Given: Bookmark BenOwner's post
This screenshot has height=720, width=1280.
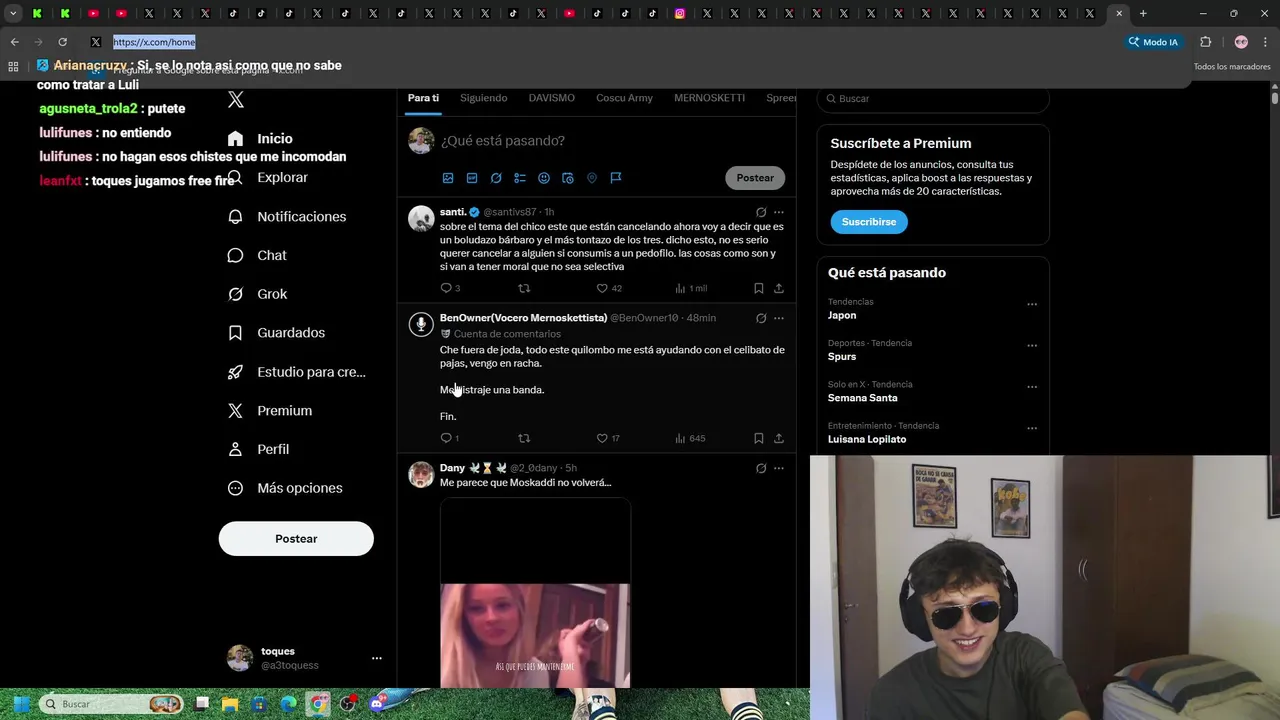Looking at the screenshot, I should (x=759, y=438).
